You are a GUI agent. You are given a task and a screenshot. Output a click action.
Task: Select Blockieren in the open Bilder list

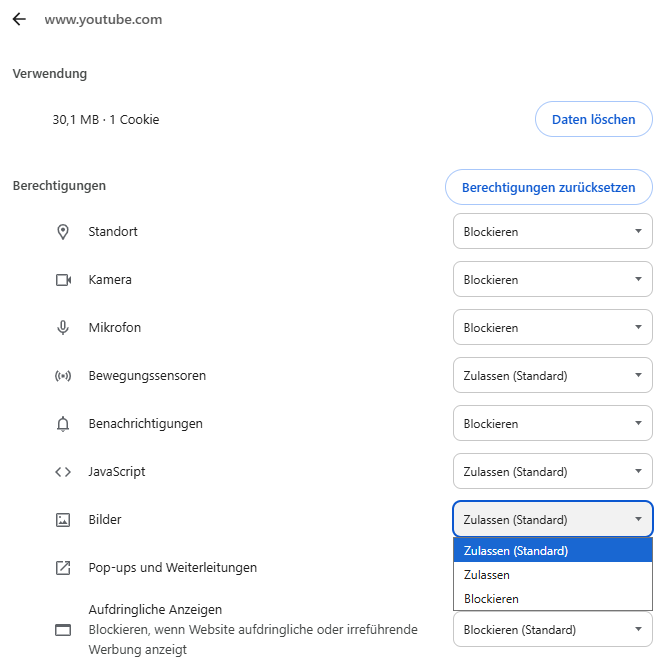point(492,599)
